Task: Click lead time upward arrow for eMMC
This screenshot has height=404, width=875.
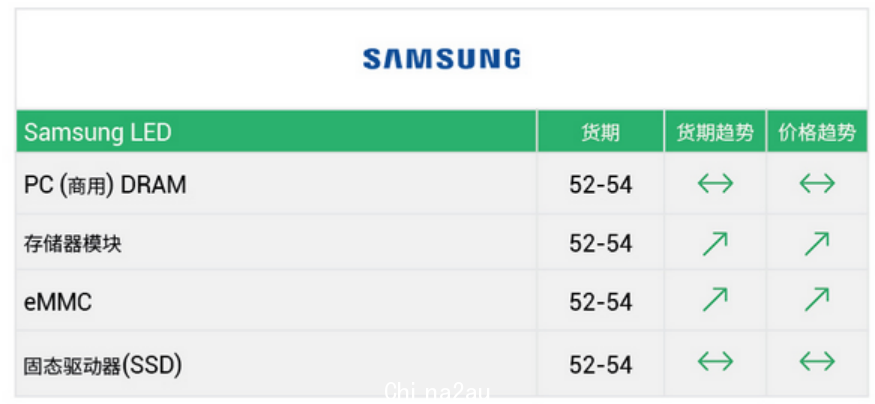Action: click(715, 300)
